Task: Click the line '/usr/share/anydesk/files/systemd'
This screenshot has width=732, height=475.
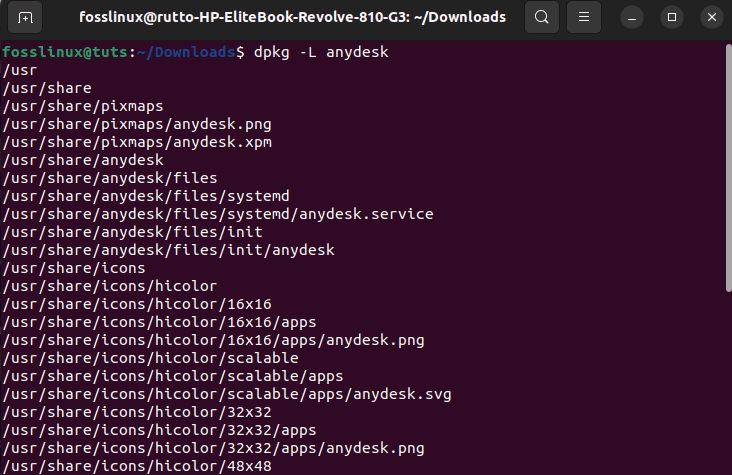Action: pyautogui.click(x=146, y=196)
